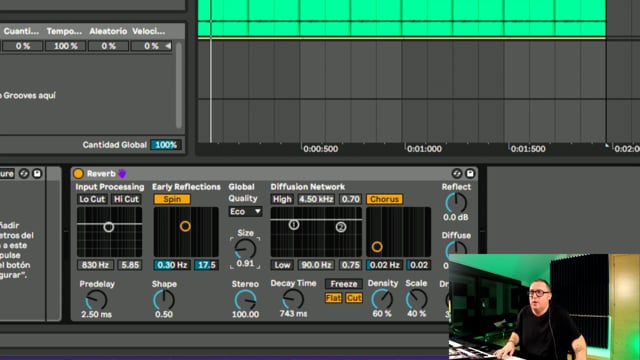Click the Decay Time knob
This screenshot has height=360, width=640.
[x=293, y=300]
